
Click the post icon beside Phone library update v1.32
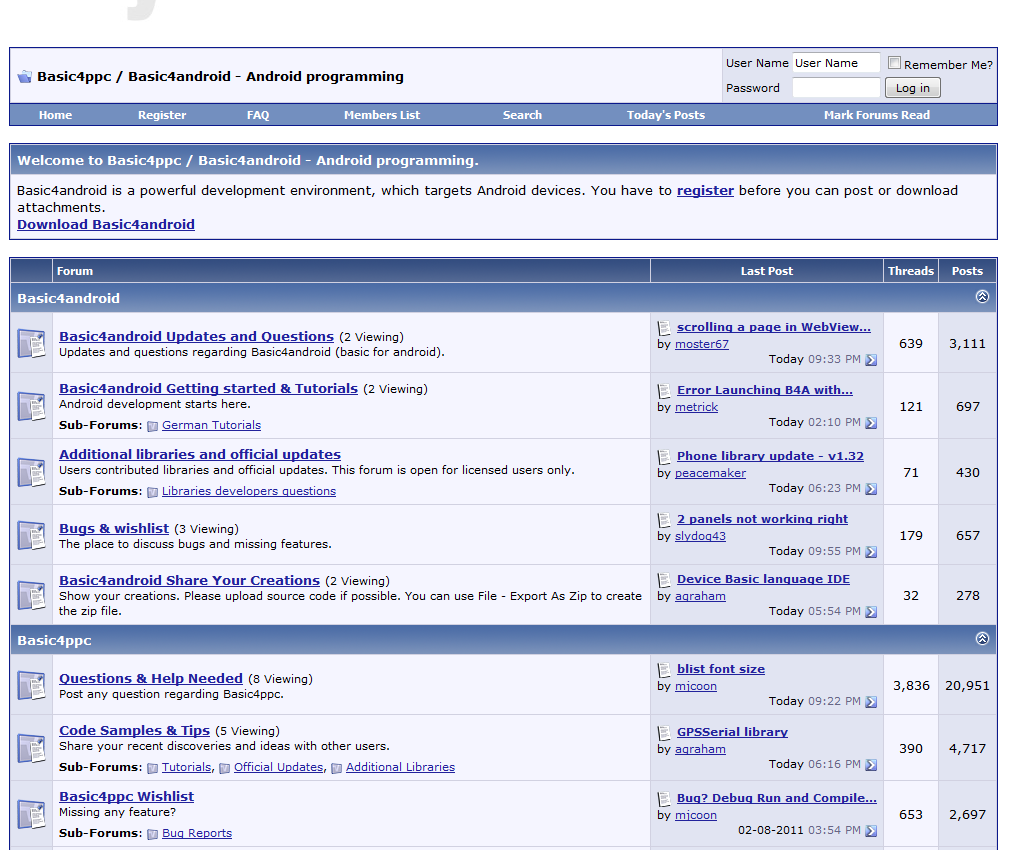pyautogui.click(x=663, y=456)
